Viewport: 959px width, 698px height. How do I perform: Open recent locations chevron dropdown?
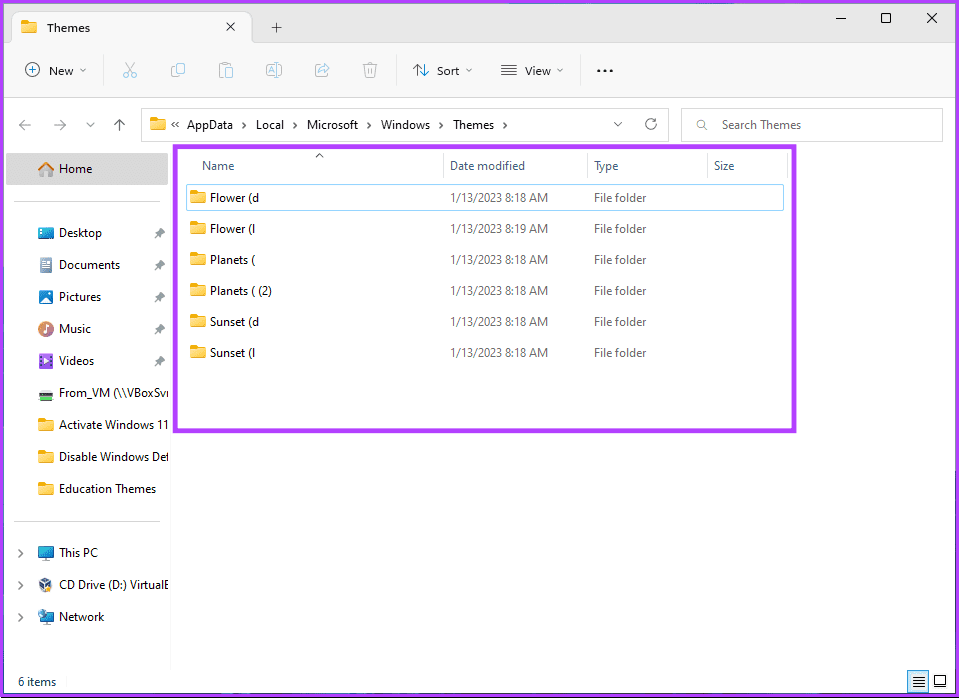(91, 125)
